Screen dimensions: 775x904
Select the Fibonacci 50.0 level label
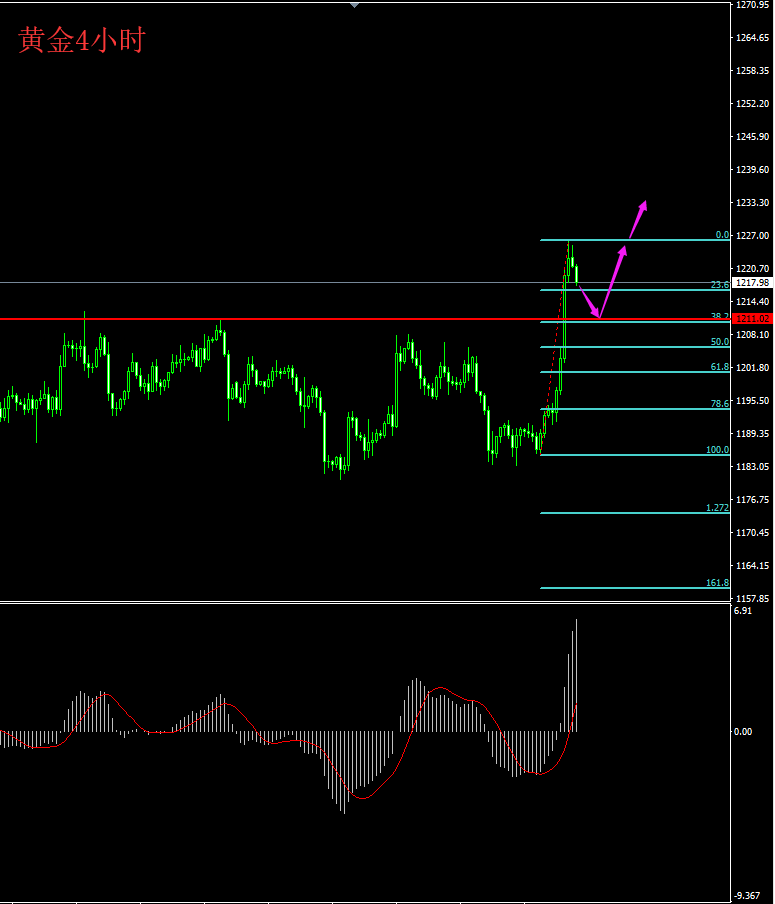point(720,342)
